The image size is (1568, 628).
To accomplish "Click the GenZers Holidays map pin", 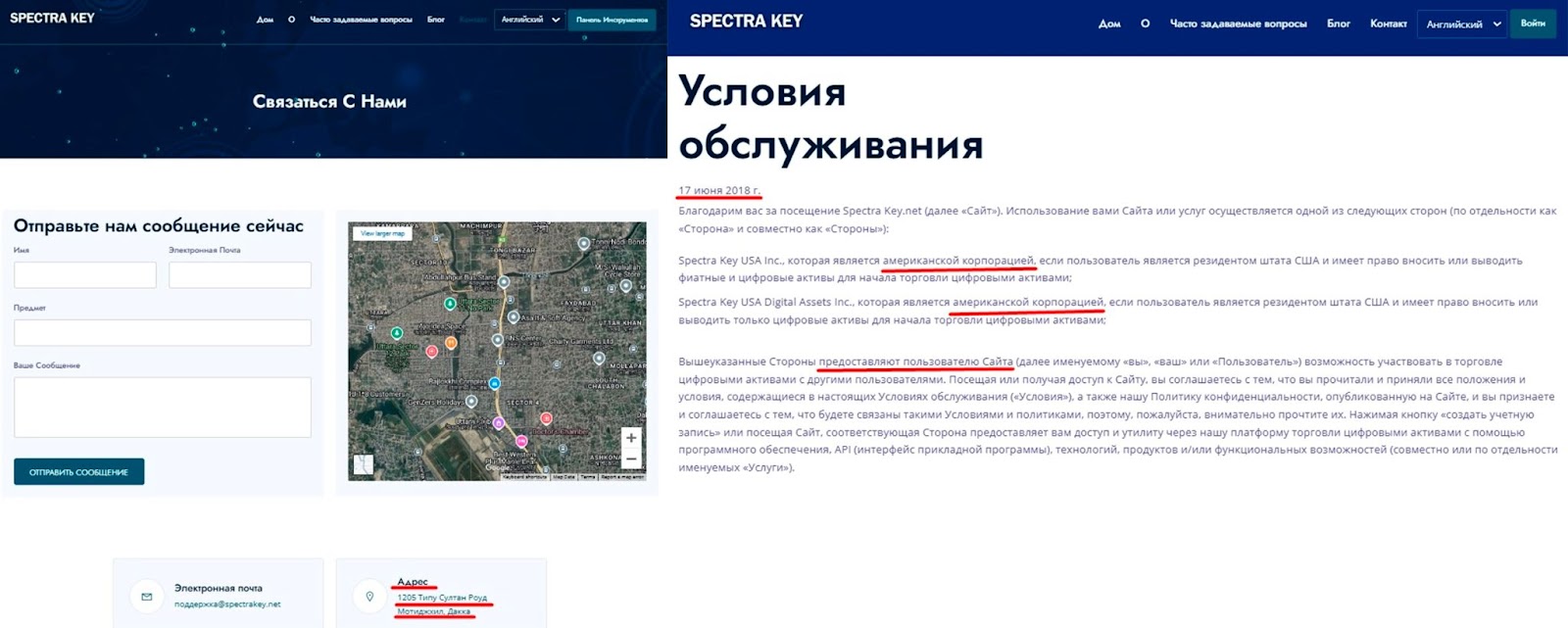I will coord(471,402).
